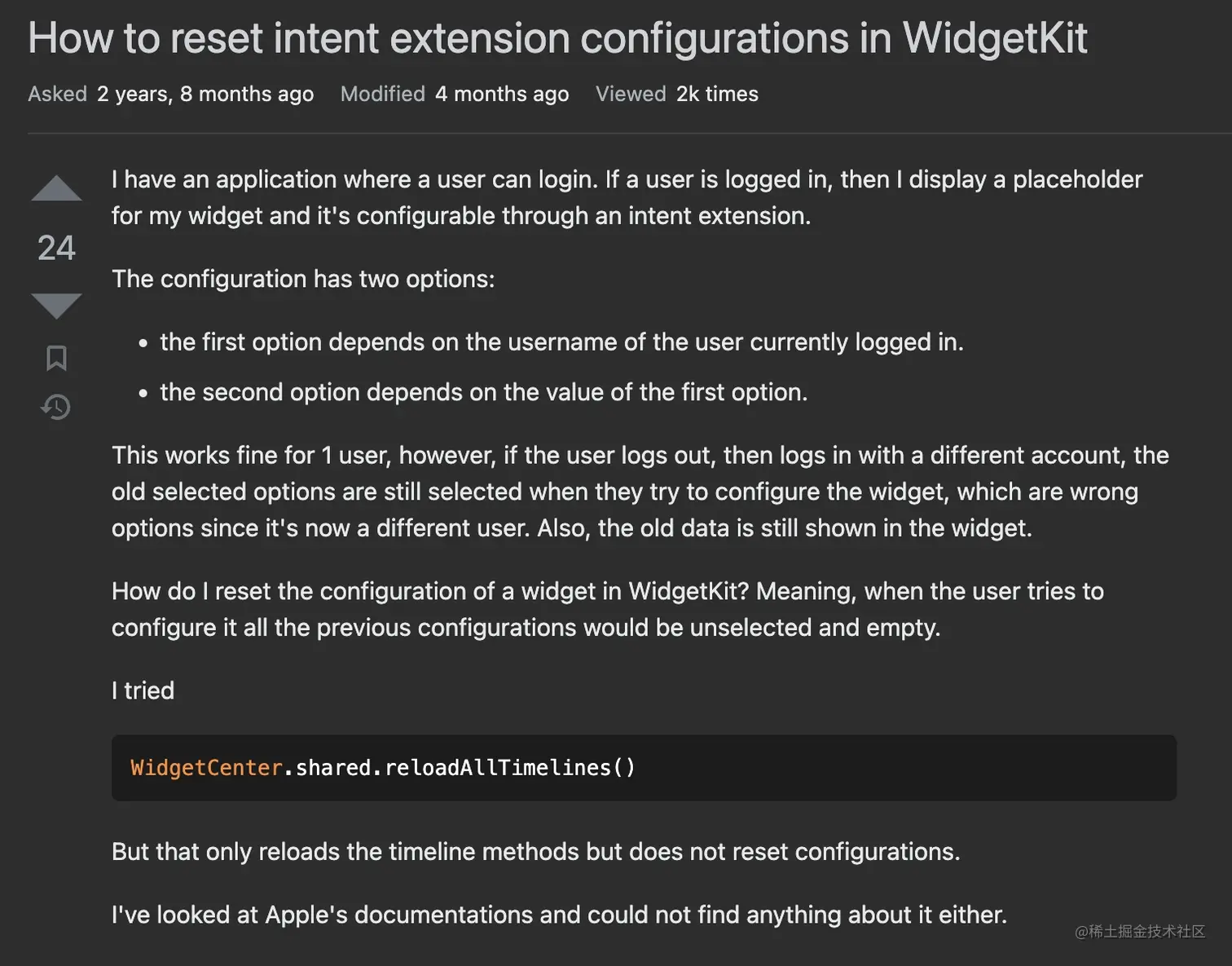Show the post activity history icon
1232x966 pixels.
(56, 407)
